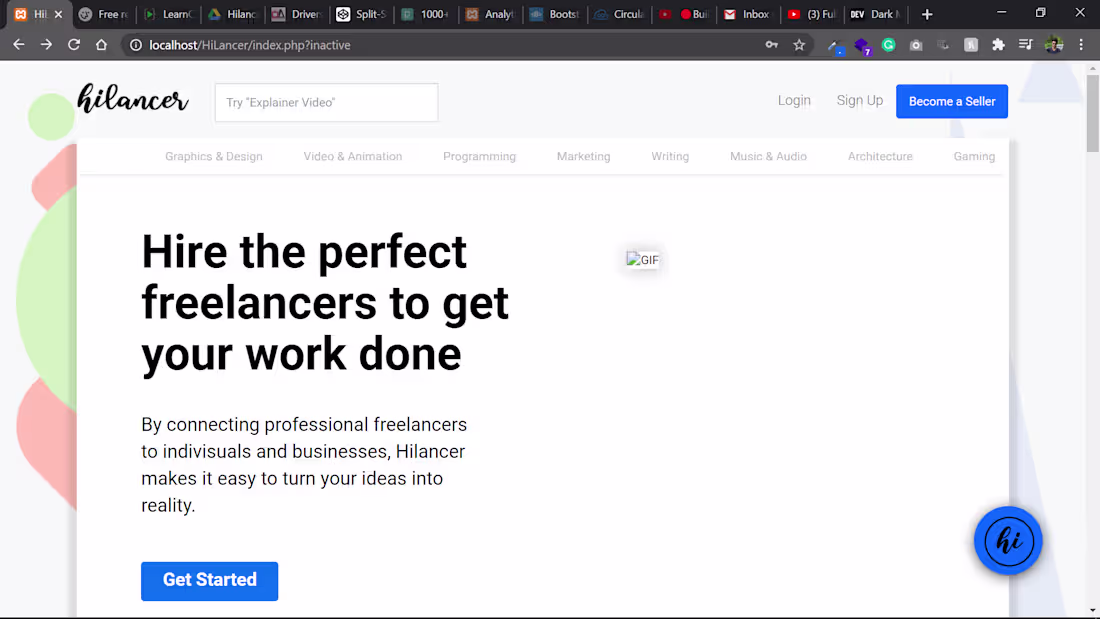Close the Hilancer active tab
1100x619 pixels.
(58, 14)
